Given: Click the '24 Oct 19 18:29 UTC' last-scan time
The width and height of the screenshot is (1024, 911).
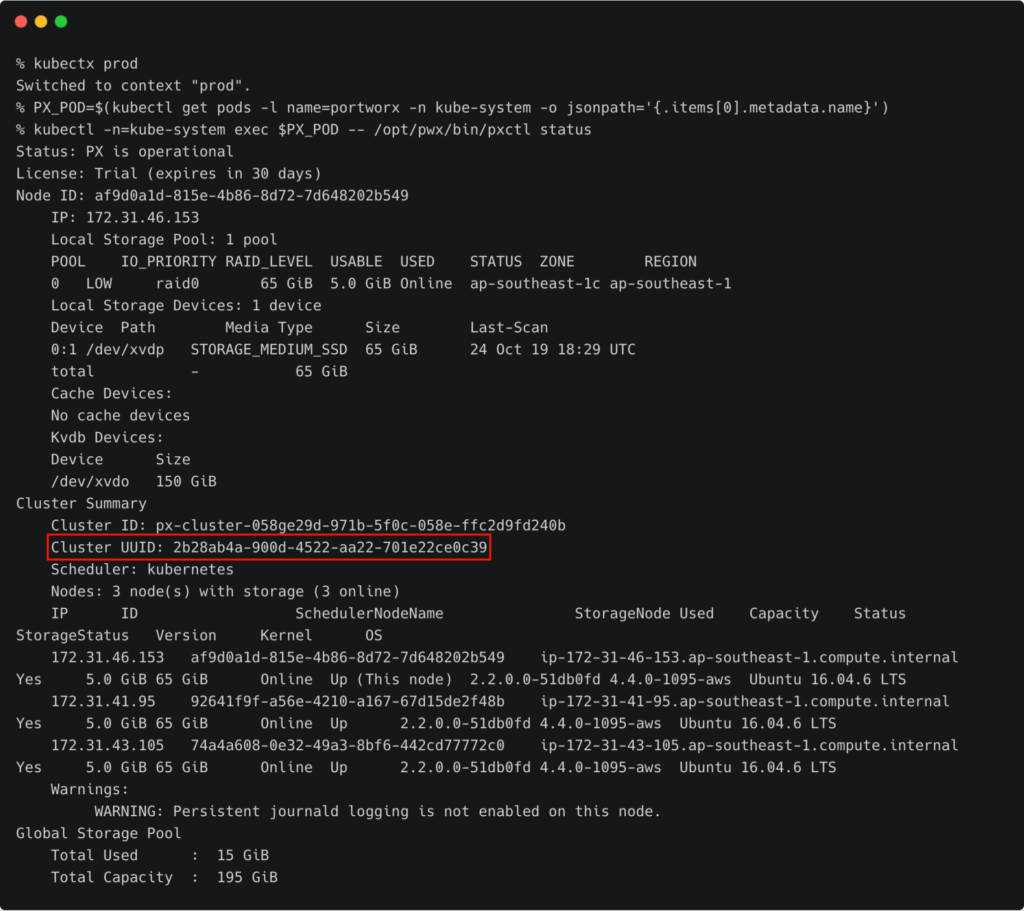Looking at the screenshot, I should (552, 350).
